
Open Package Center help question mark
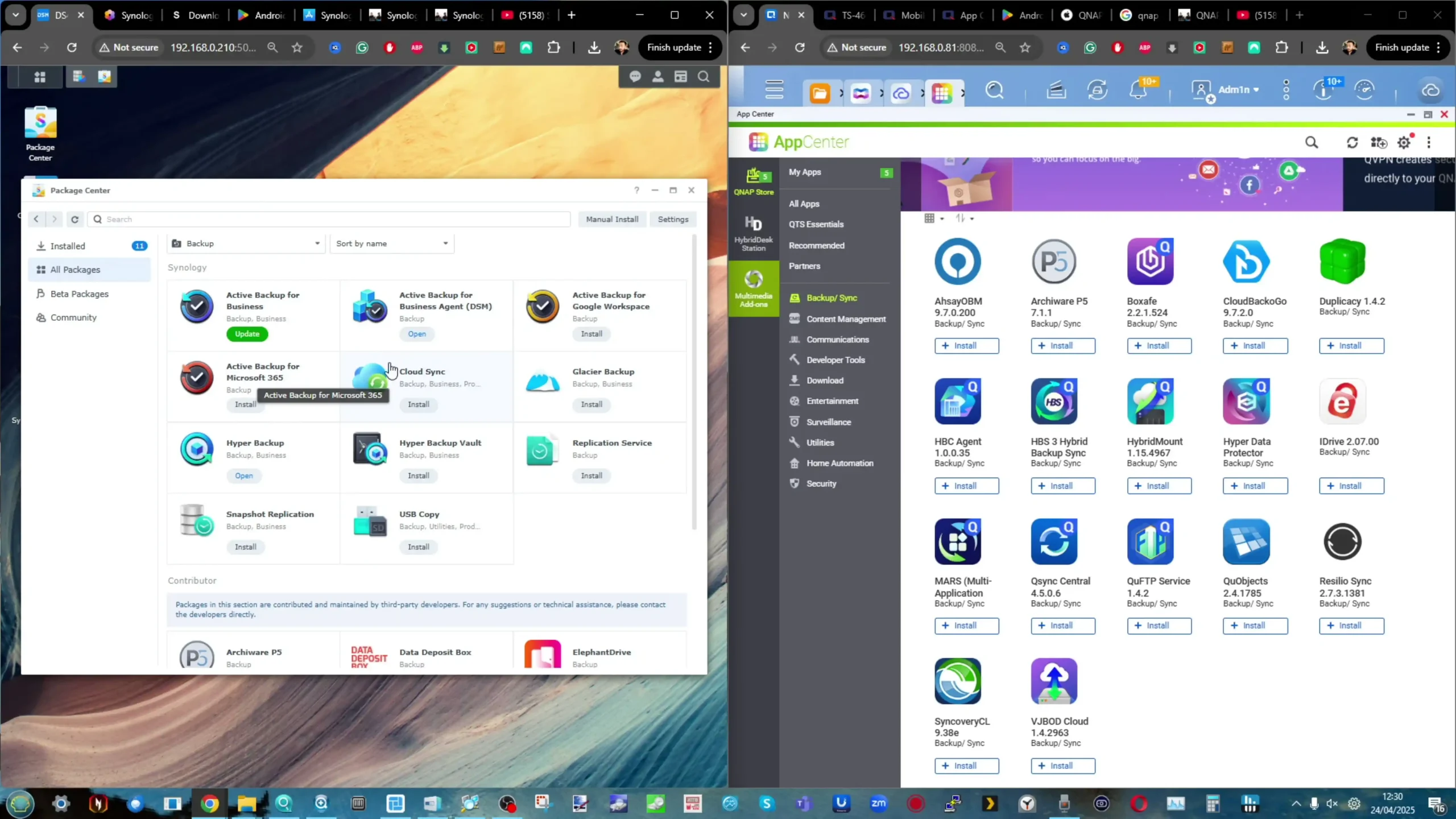point(636,190)
